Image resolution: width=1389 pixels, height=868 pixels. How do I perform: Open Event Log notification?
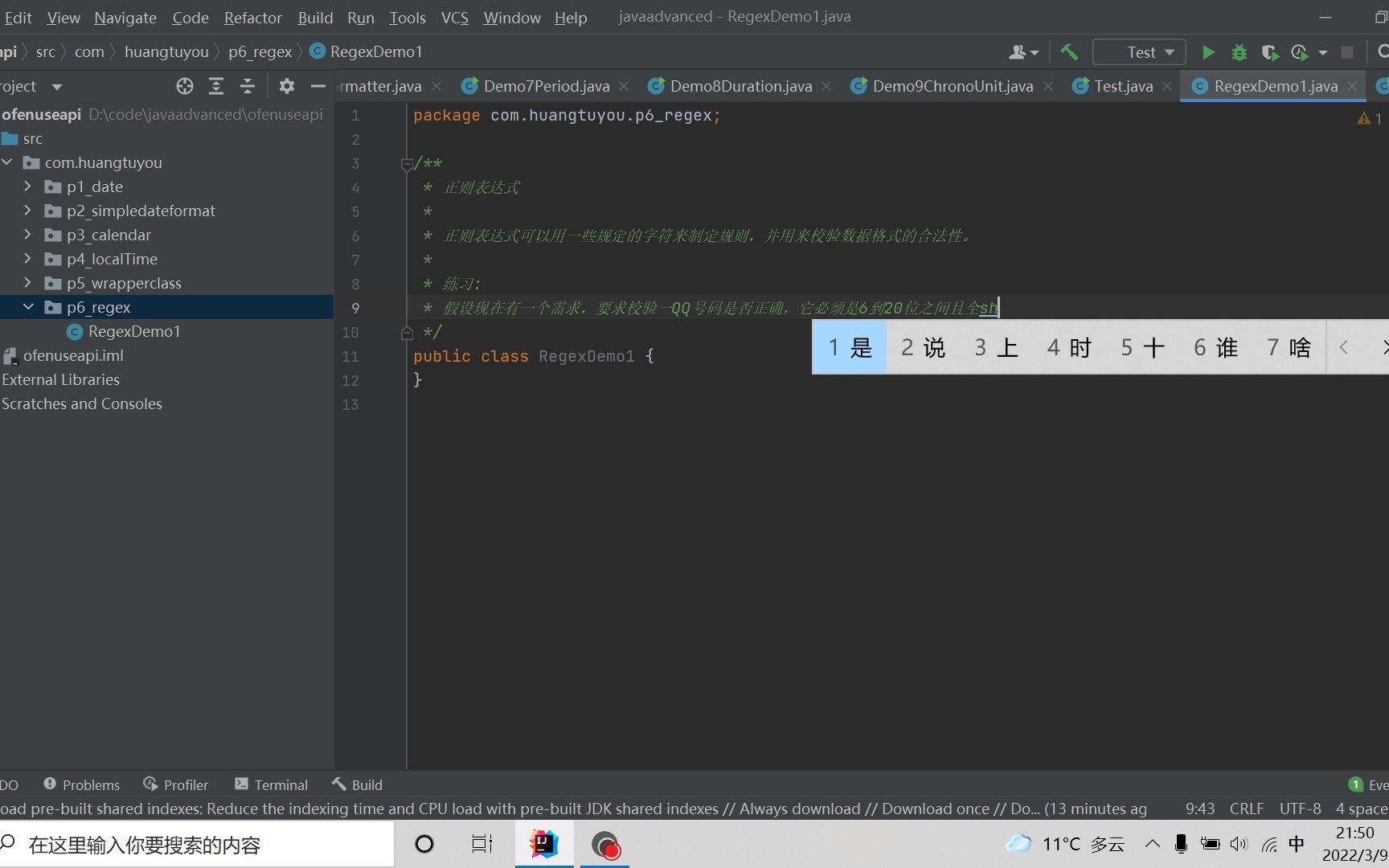[1368, 784]
